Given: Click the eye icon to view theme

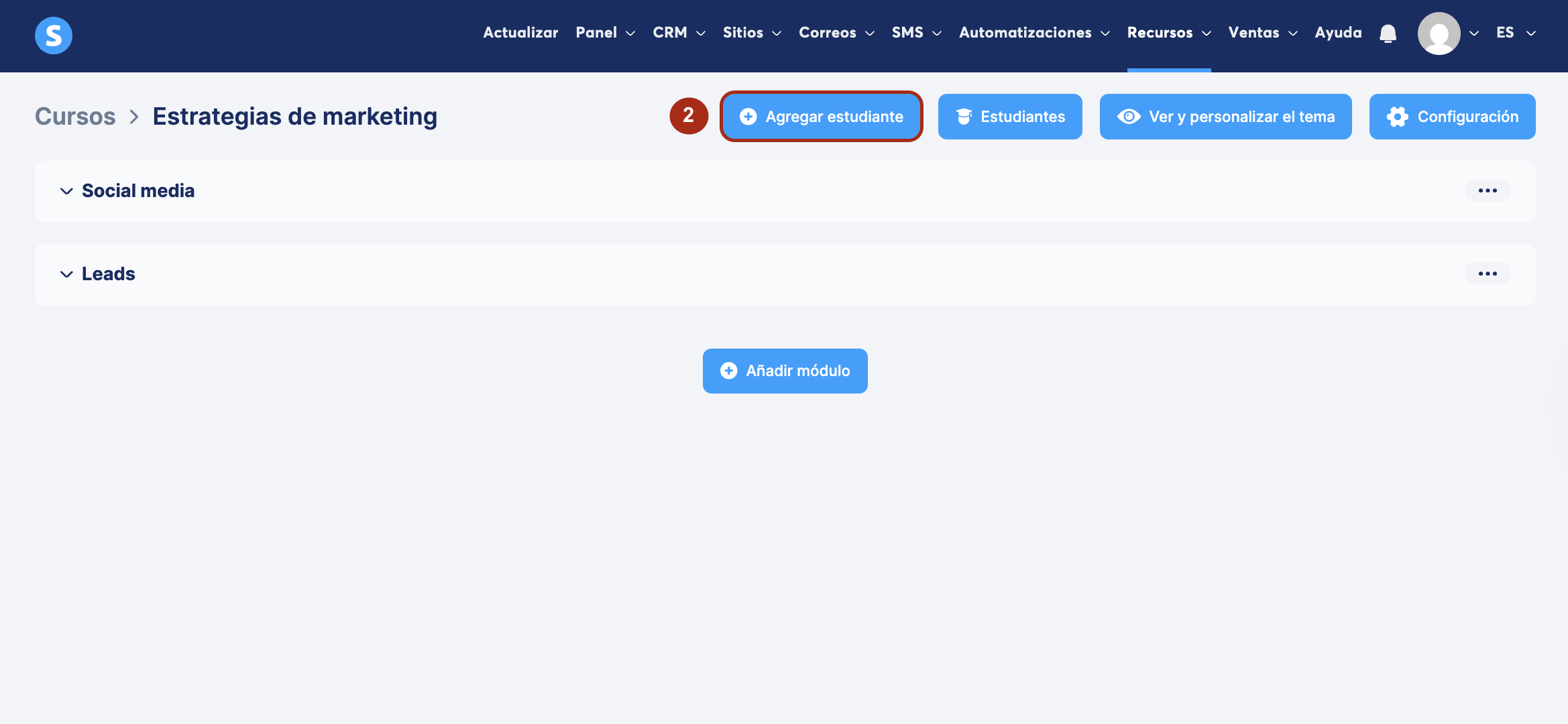Looking at the screenshot, I should pos(1129,117).
